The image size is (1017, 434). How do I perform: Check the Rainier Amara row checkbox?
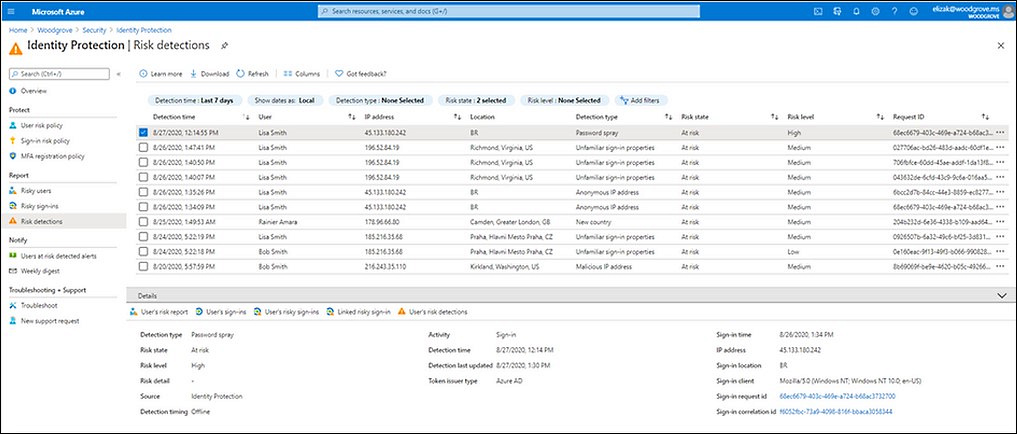[143, 222]
